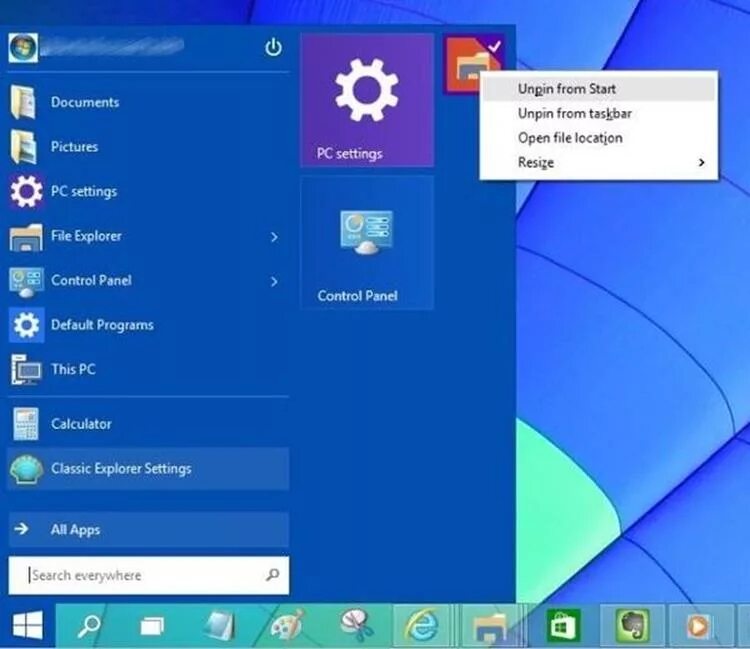Image resolution: width=750 pixels, height=649 pixels.
Task: Click All Apps button
Action: [x=149, y=529]
